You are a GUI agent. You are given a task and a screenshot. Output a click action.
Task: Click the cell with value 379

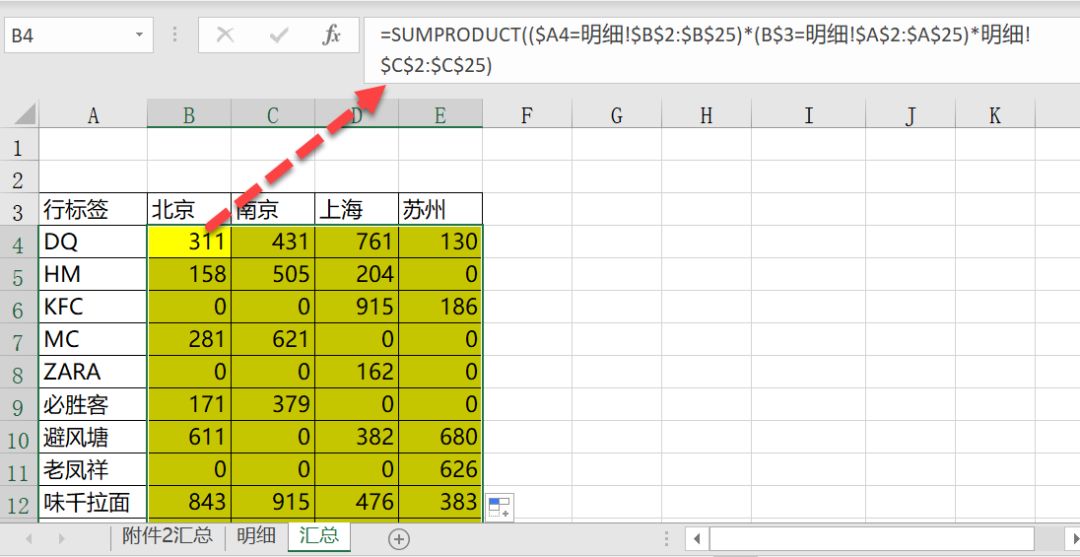click(273, 404)
